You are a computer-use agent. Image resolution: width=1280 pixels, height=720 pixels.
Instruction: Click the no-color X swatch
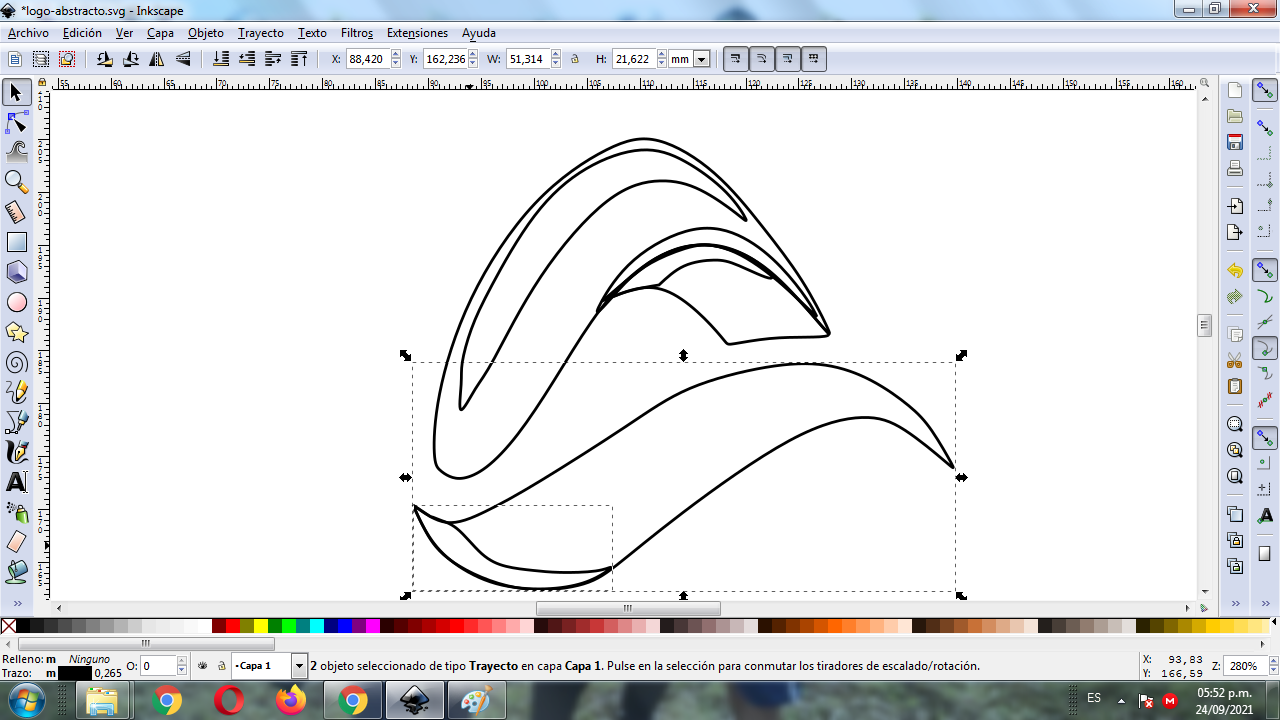click(8, 626)
